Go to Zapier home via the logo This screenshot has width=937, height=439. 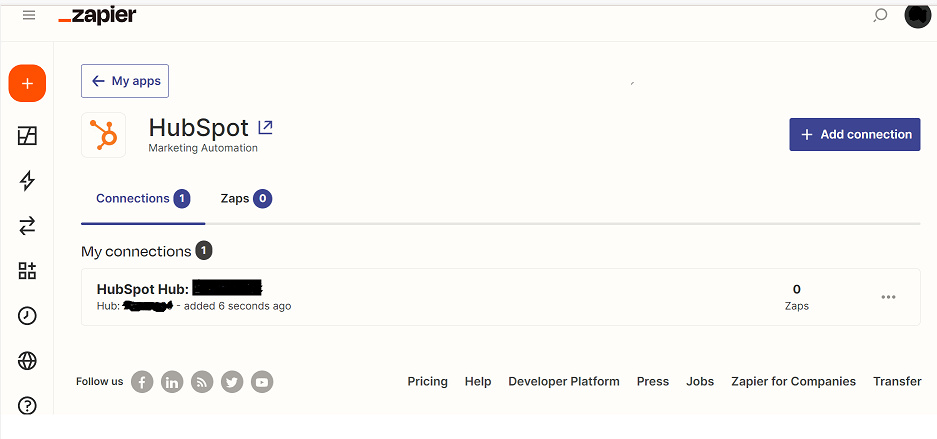point(97,16)
